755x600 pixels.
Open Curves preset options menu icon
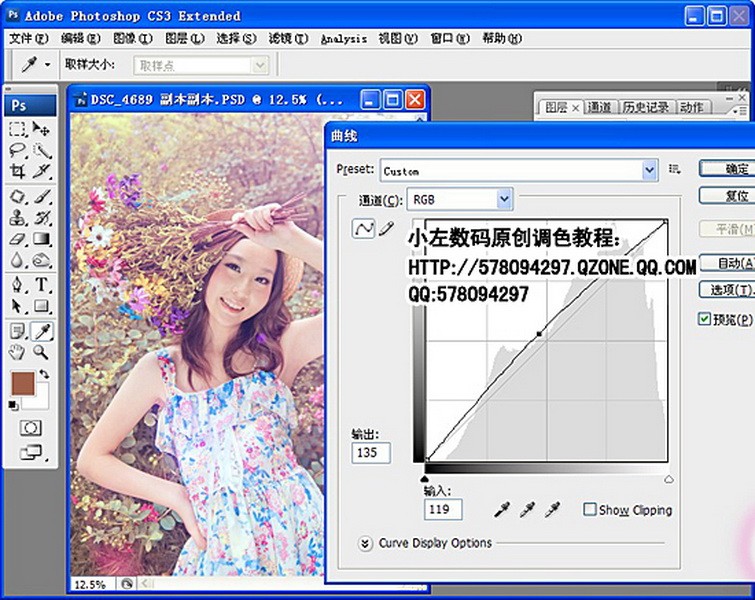[675, 169]
